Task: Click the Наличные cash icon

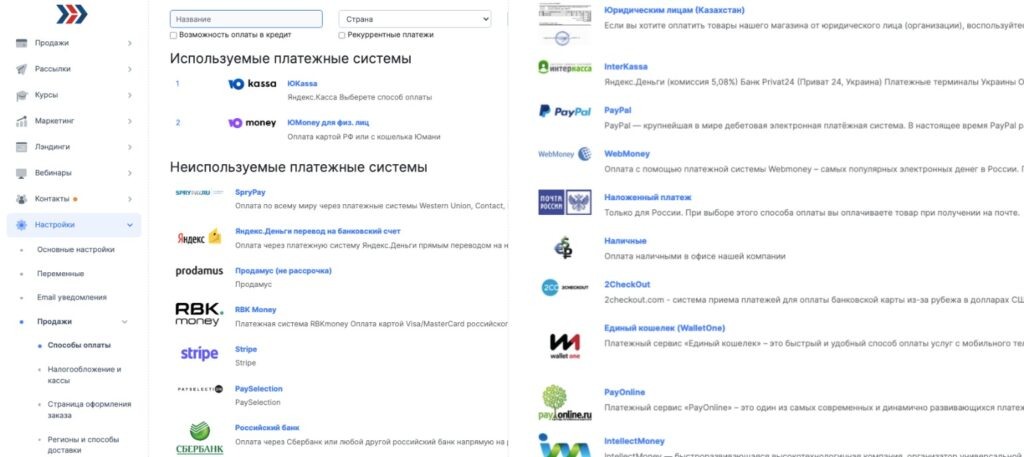Action: point(563,247)
